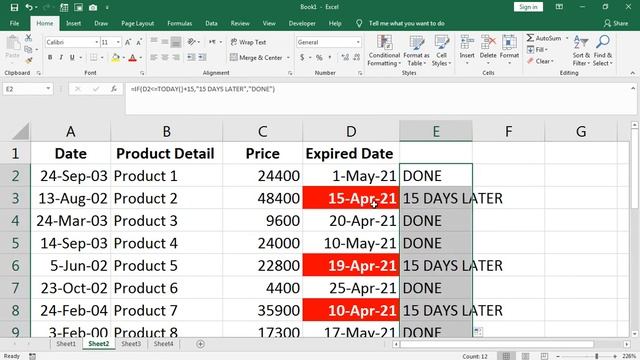Screen dimensions: 640x360
Task: Toggle Wrap Text
Action: pyautogui.click(x=249, y=42)
